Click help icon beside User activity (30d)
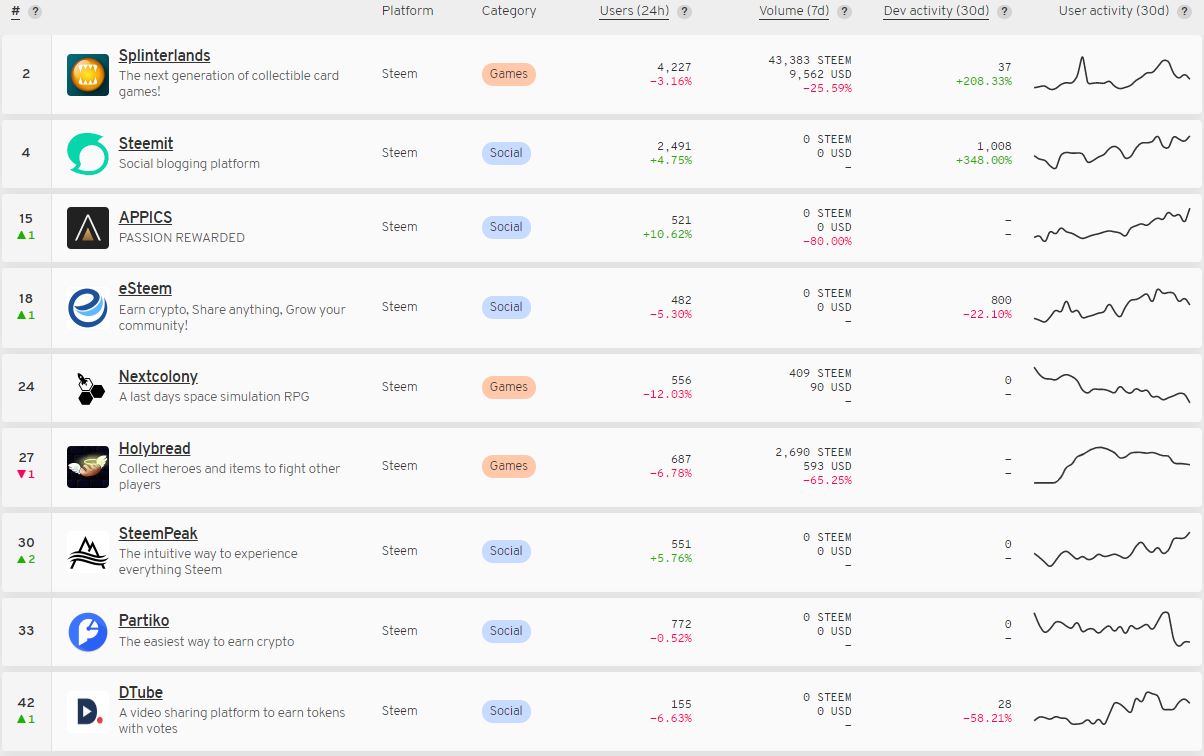Image resolution: width=1204 pixels, height=756 pixels. (x=1184, y=12)
